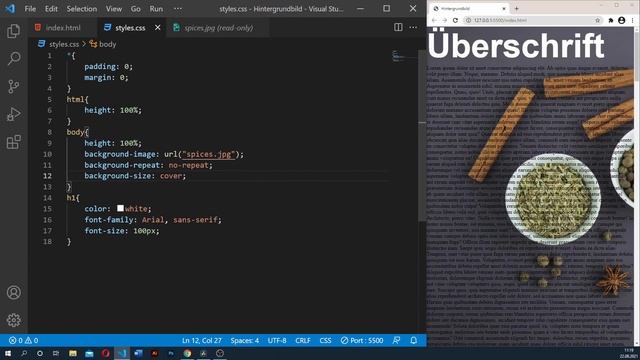Open the spices.jpg link on line 10
This screenshot has width=640, height=360.
(209, 154)
